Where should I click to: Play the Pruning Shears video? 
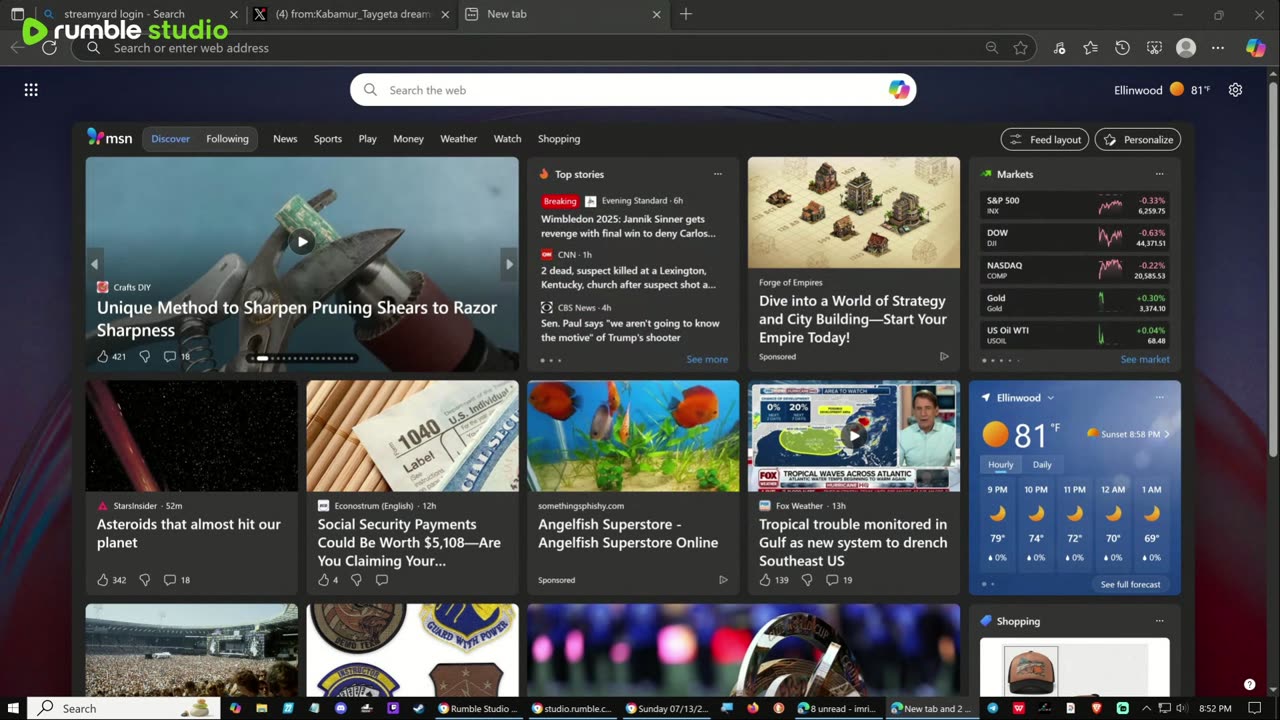point(302,241)
